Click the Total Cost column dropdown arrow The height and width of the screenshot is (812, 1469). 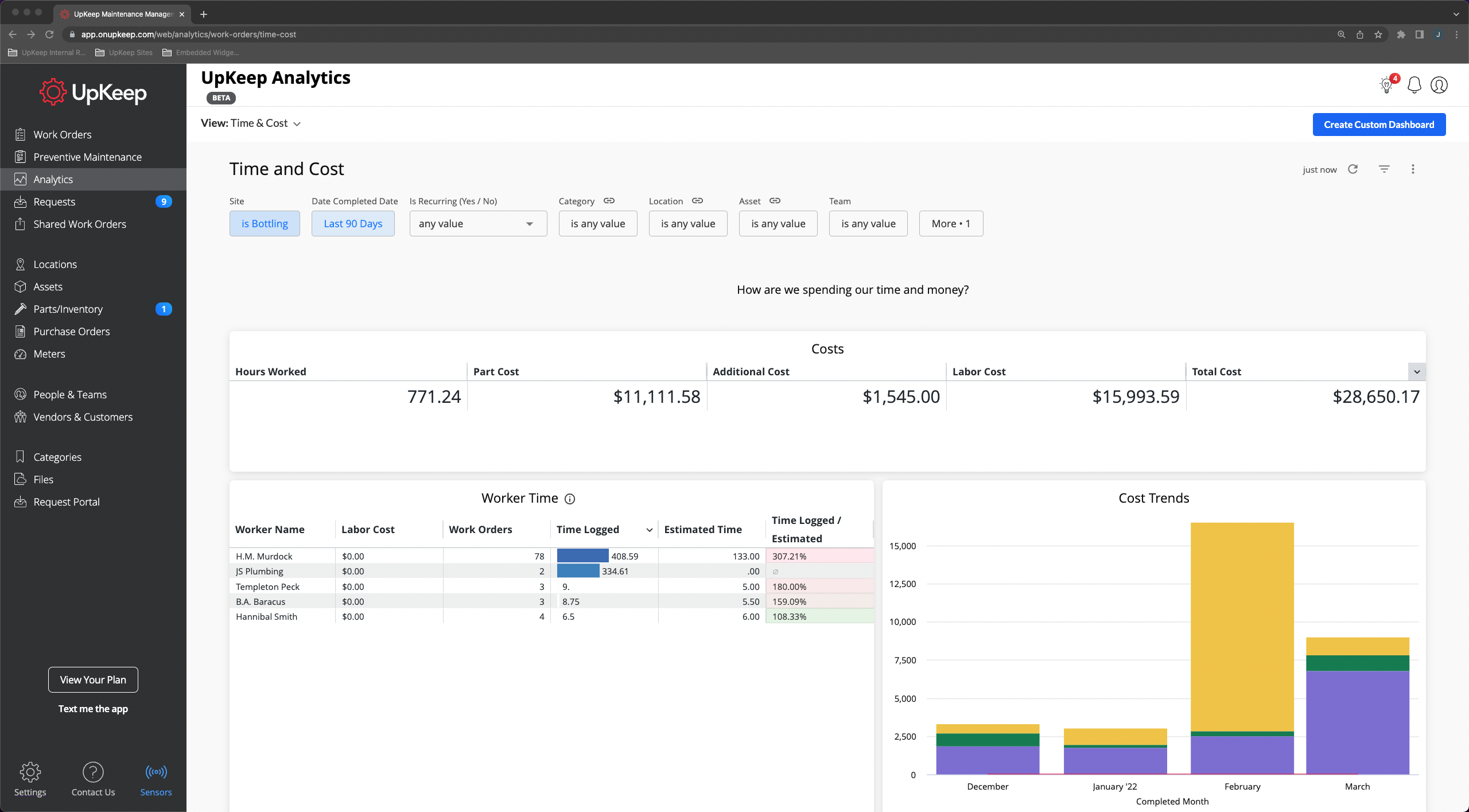point(1417,372)
